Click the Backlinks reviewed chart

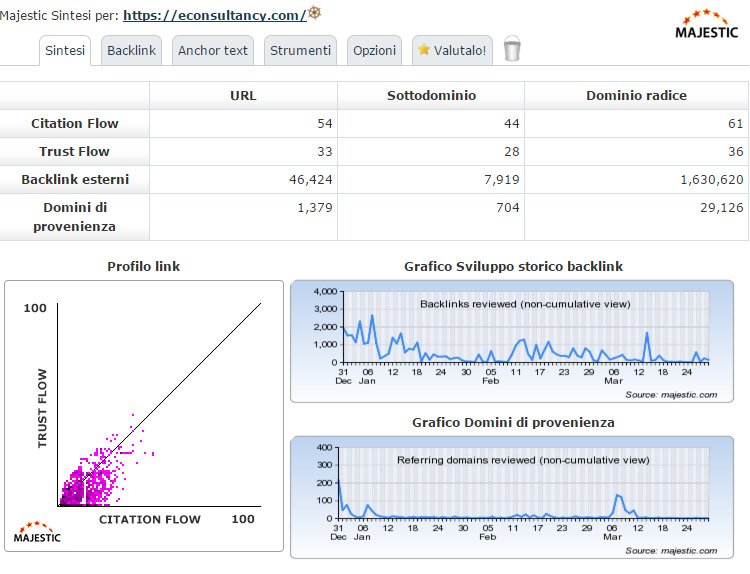pos(512,342)
